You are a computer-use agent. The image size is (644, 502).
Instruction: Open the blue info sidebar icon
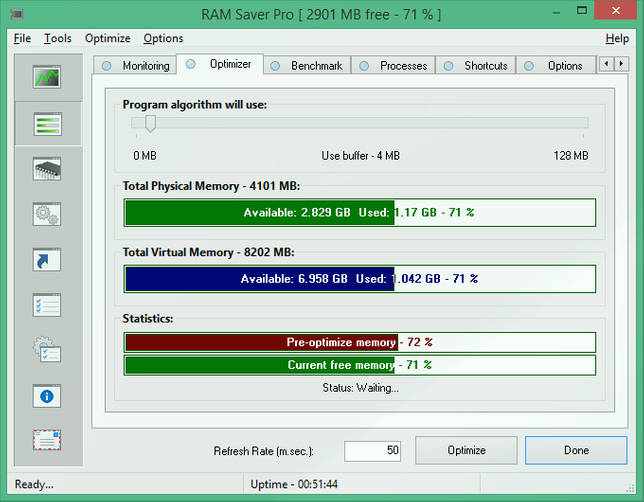[47, 396]
